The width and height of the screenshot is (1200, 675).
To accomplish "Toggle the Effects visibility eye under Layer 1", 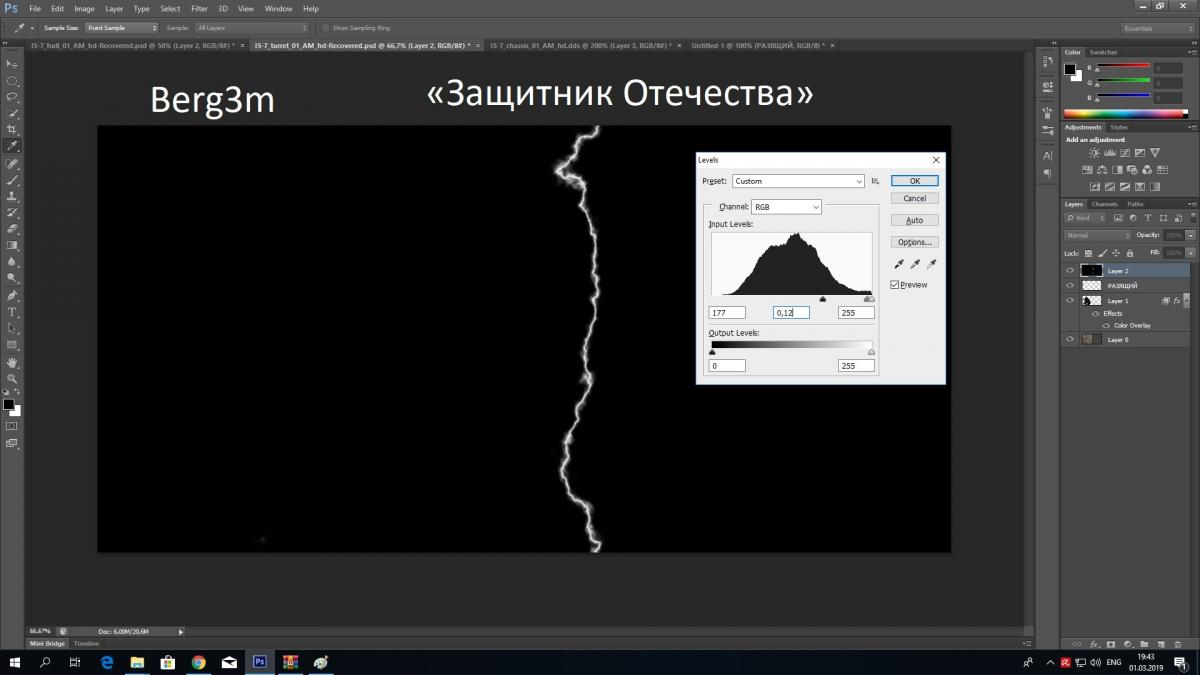I will pyautogui.click(x=1095, y=313).
